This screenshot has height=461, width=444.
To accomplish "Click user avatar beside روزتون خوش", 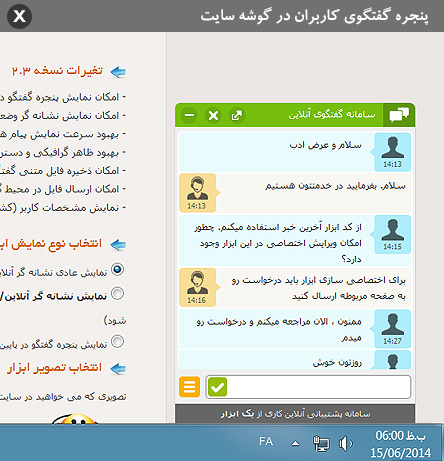I will pyautogui.click(x=392, y=360).
